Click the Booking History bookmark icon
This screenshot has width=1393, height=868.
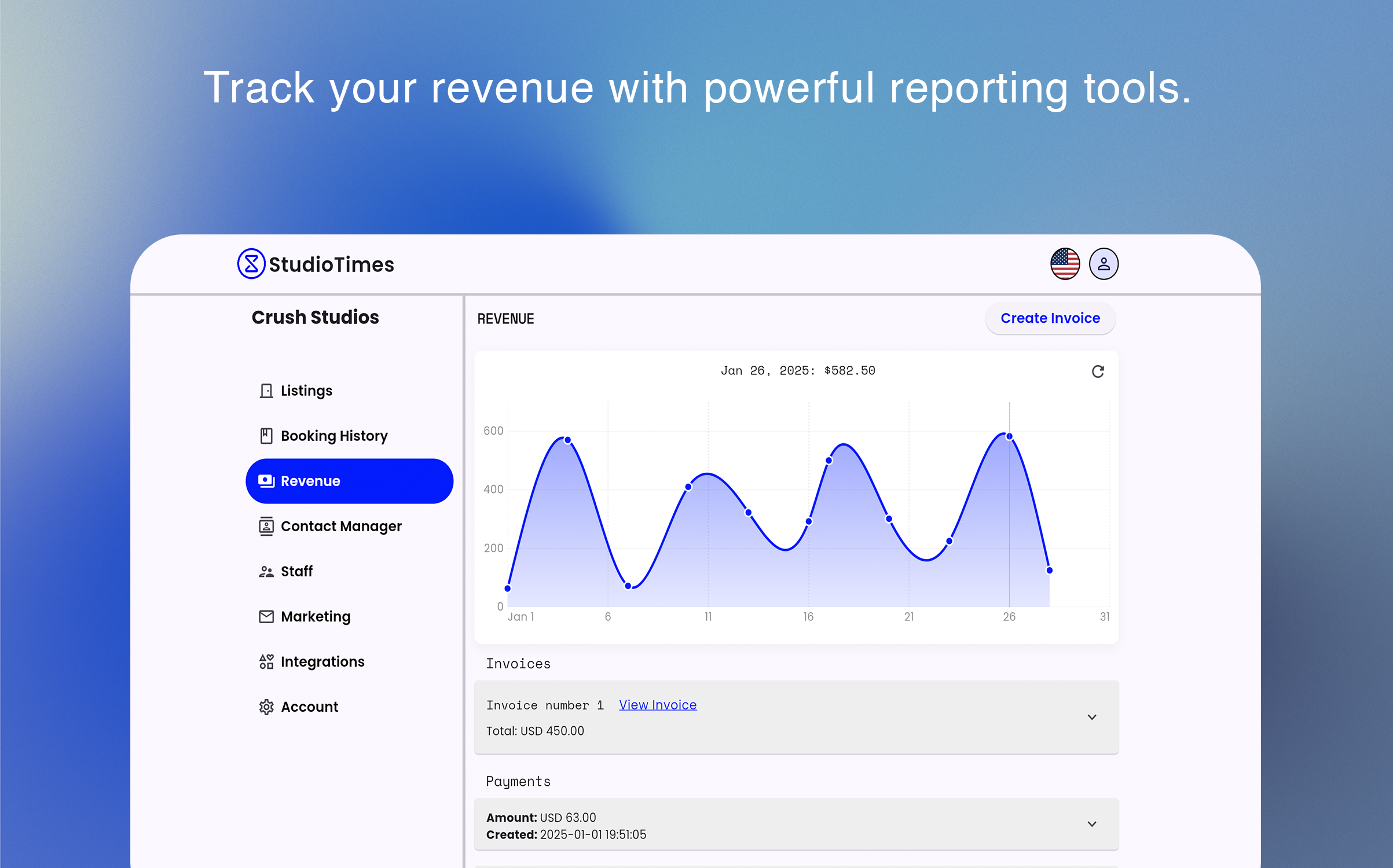266,436
